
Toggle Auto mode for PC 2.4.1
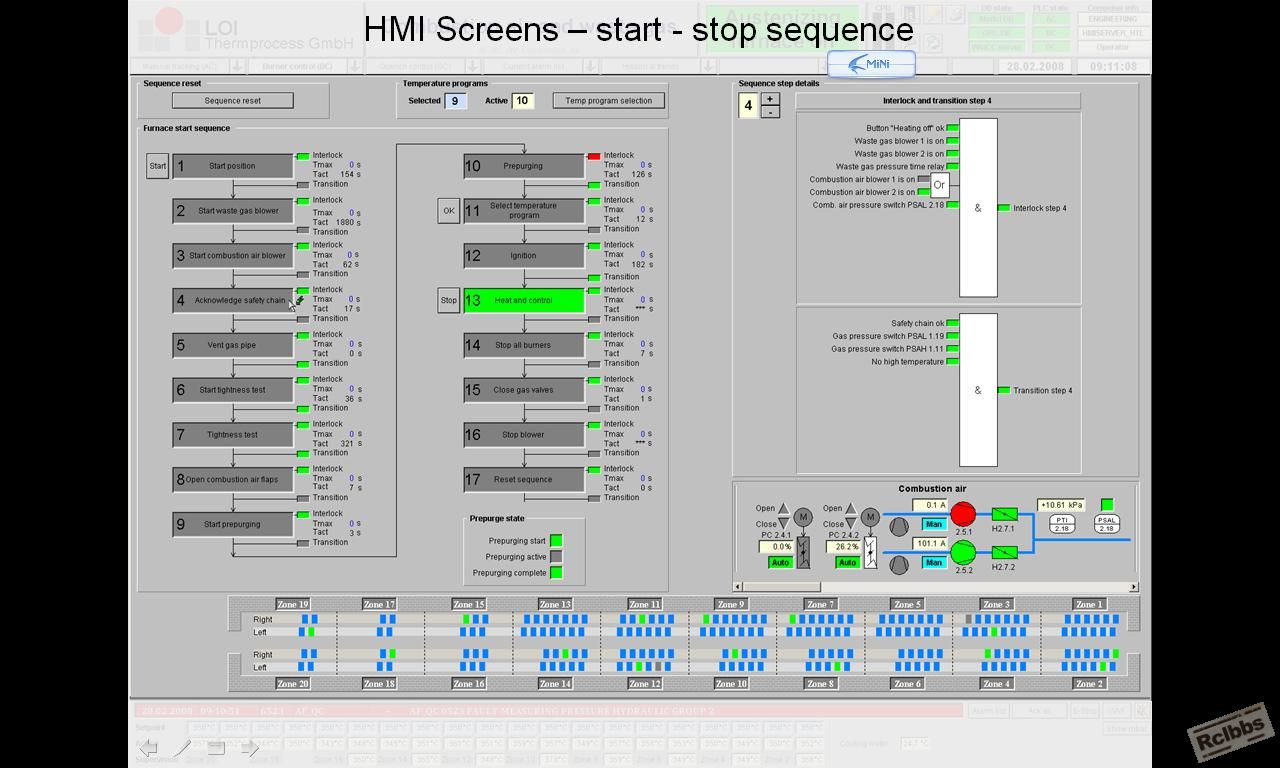(780, 563)
